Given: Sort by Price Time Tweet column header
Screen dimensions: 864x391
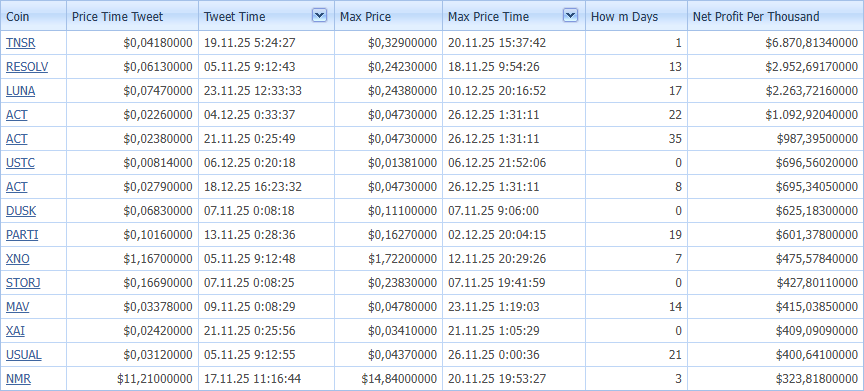Looking at the screenshot, I should pos(133,16).
